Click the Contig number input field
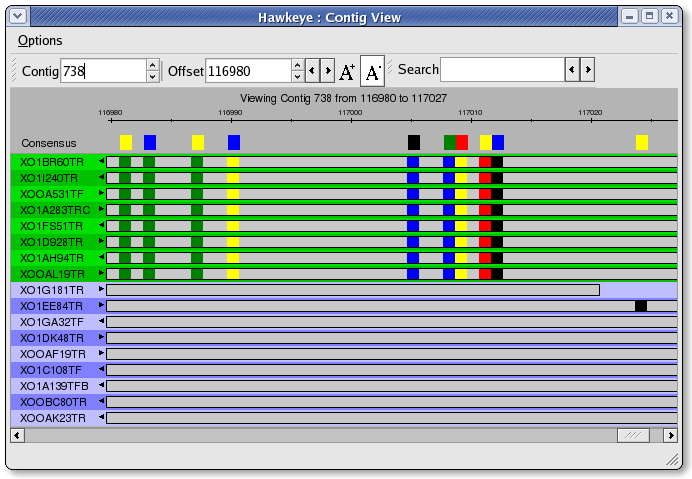692x479 pixels. (102, 71)
